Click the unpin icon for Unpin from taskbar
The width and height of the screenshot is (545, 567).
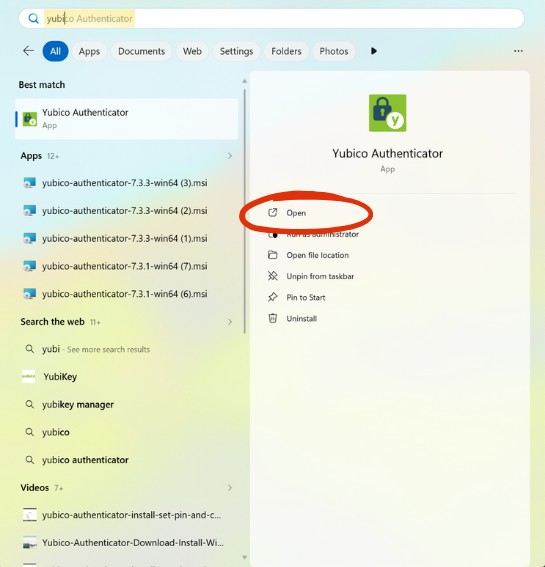[x=273, y=276]
